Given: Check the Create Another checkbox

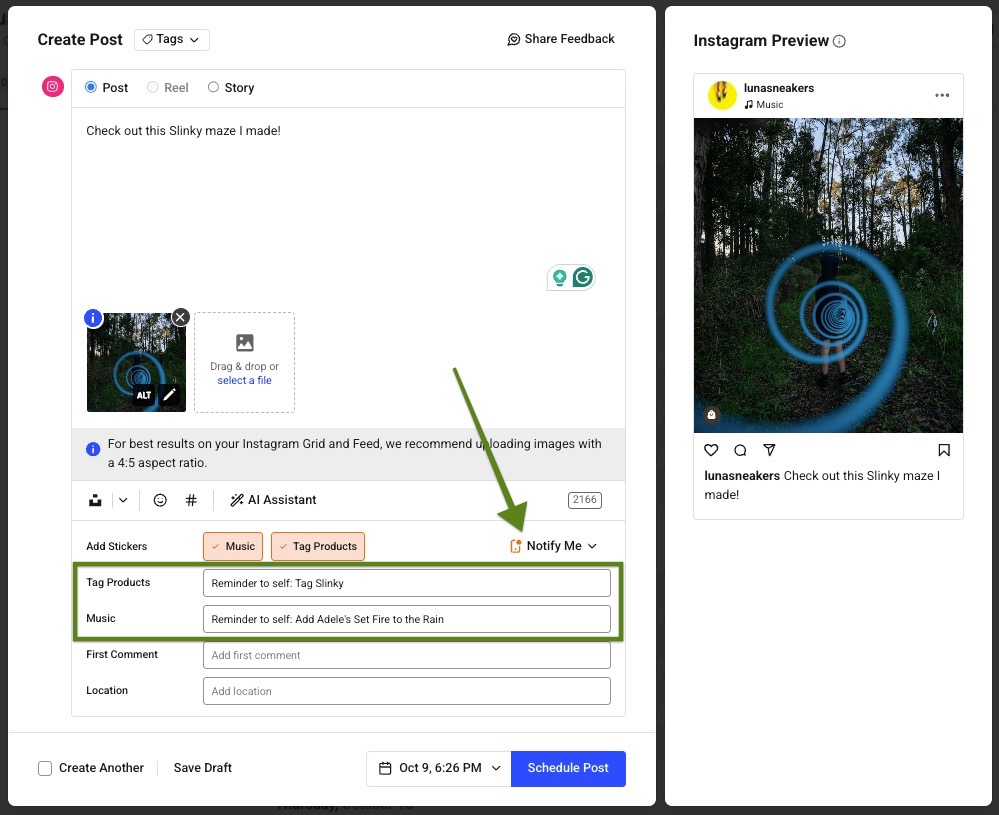Looking at the screenshot, I should pyautogui.click(x=45, y=768).
